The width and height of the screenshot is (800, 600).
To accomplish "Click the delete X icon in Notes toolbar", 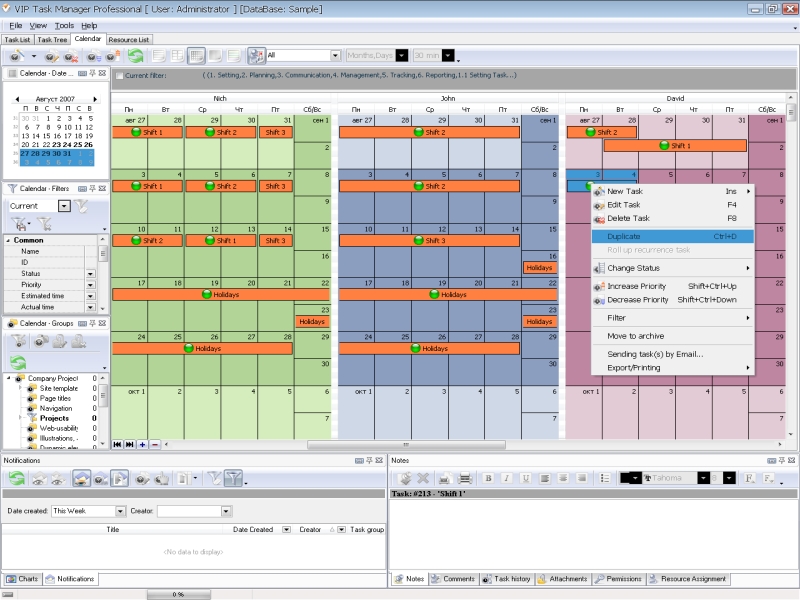I will coord(423,478).
